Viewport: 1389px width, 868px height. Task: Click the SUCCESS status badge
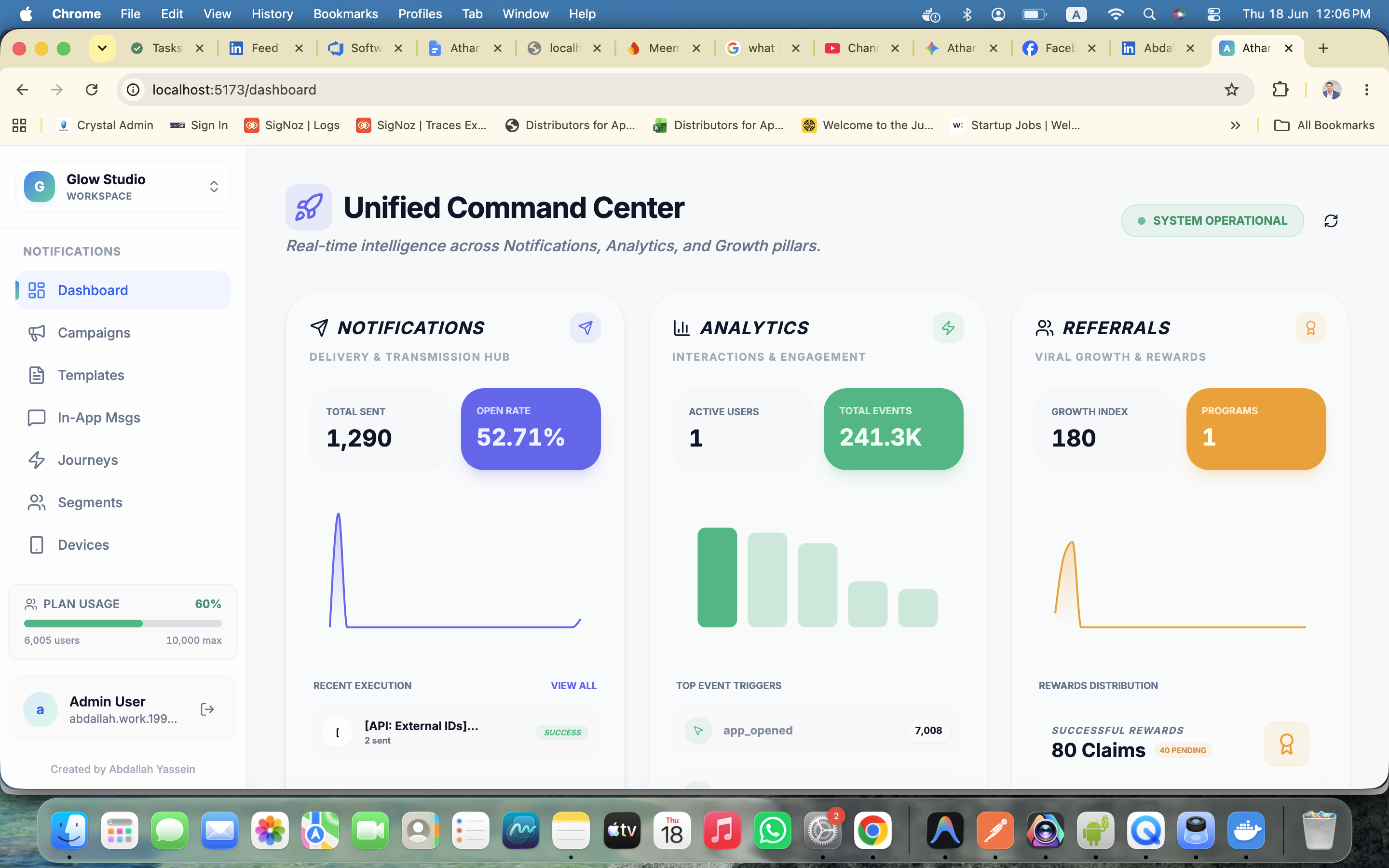[562, 732]
